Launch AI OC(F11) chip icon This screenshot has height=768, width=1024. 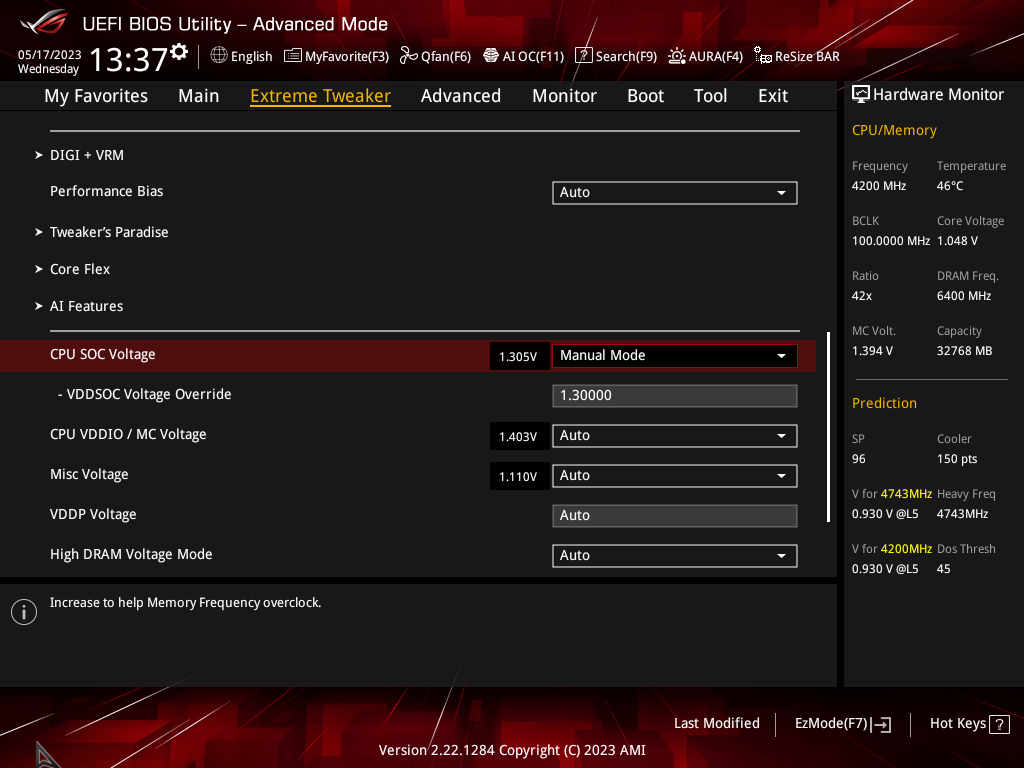(x=490, y=56)
